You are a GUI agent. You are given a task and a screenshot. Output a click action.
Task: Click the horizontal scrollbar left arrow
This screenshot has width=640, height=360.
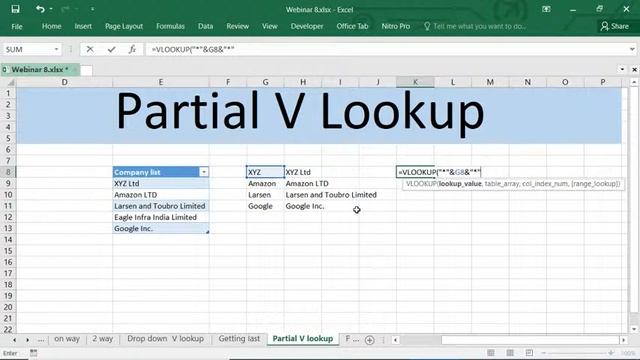395,340
